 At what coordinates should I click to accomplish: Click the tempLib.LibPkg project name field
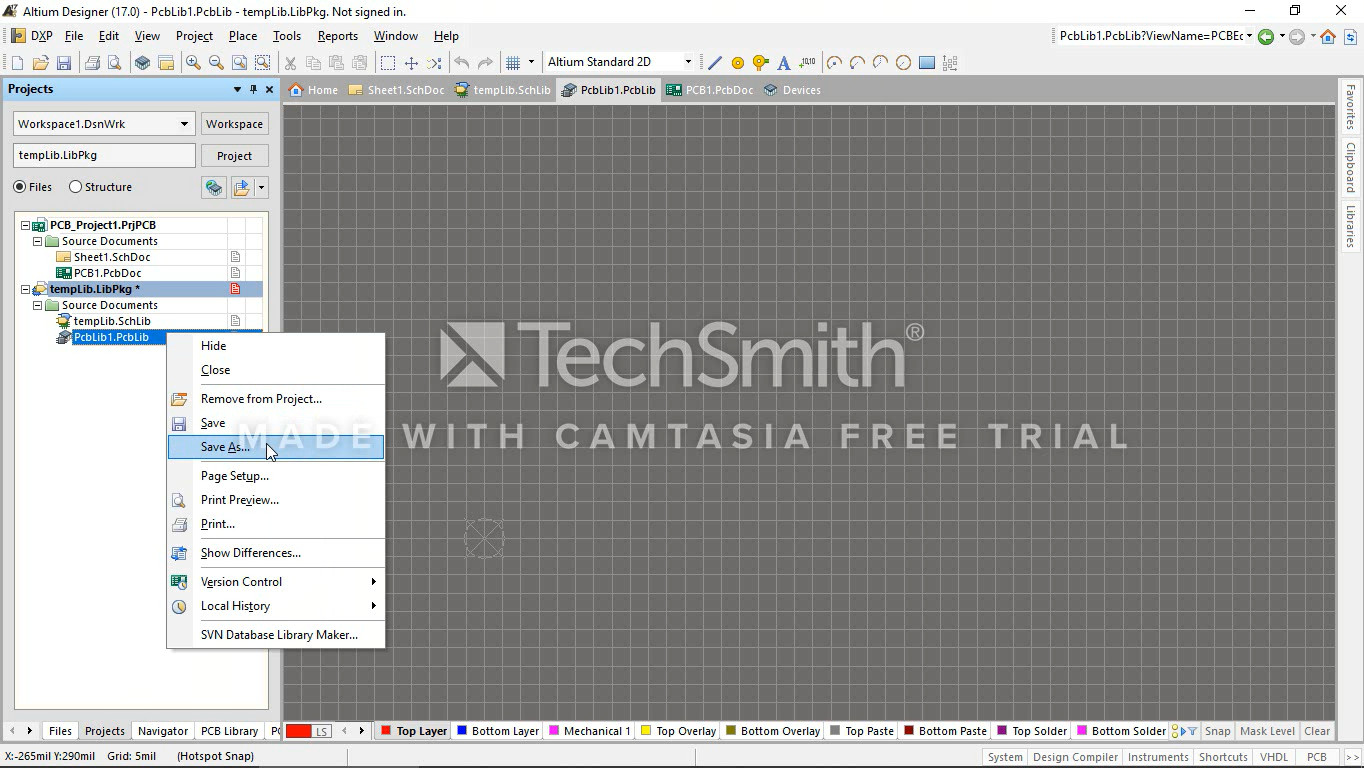[x=104, y=156]
